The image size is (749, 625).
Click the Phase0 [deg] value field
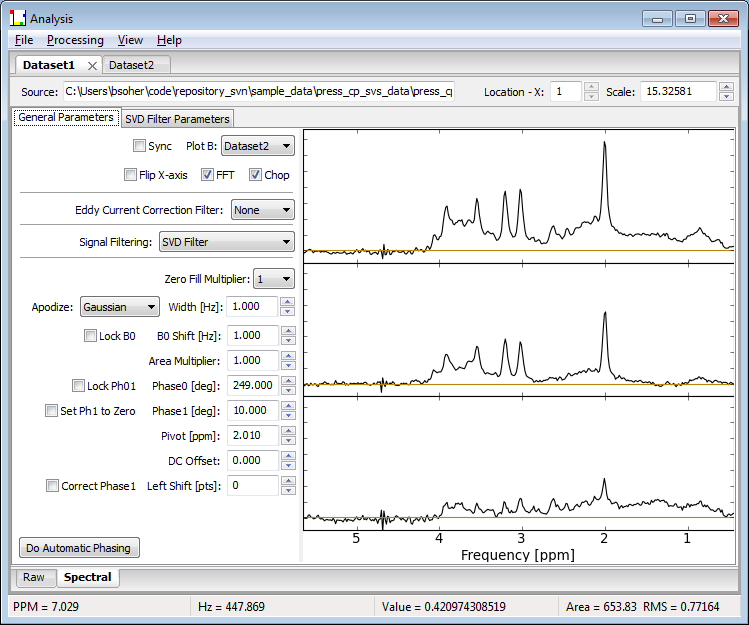pos(253,385)
